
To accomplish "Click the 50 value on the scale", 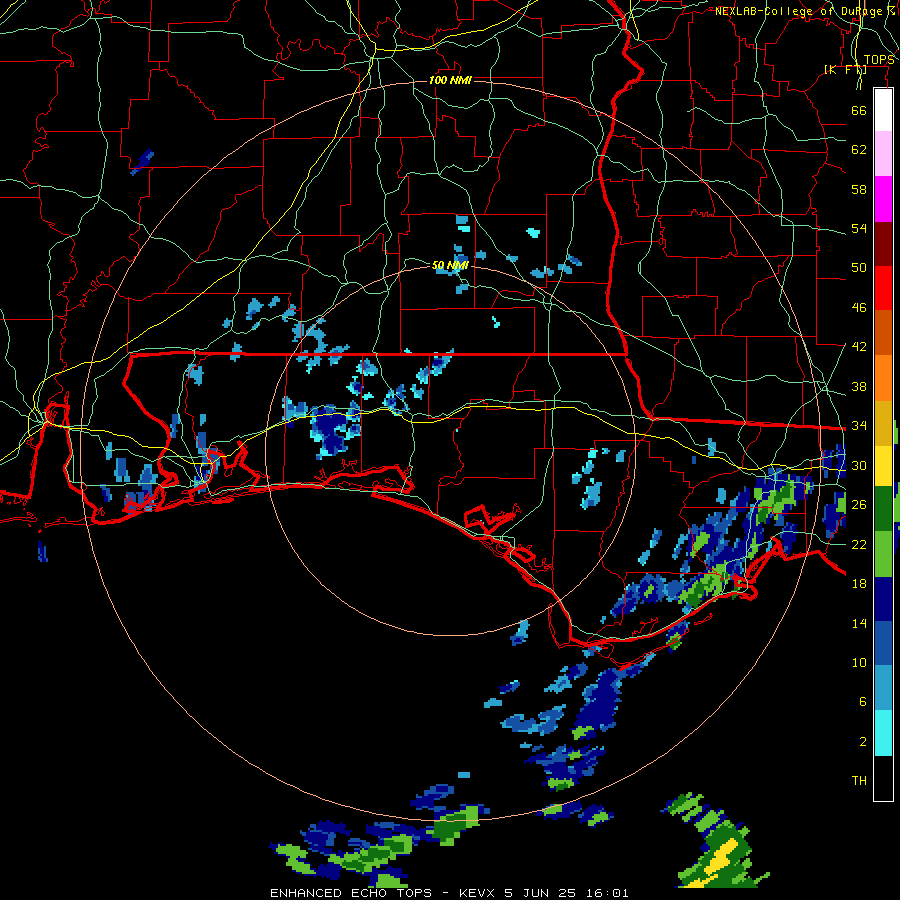I will (859, 268).
